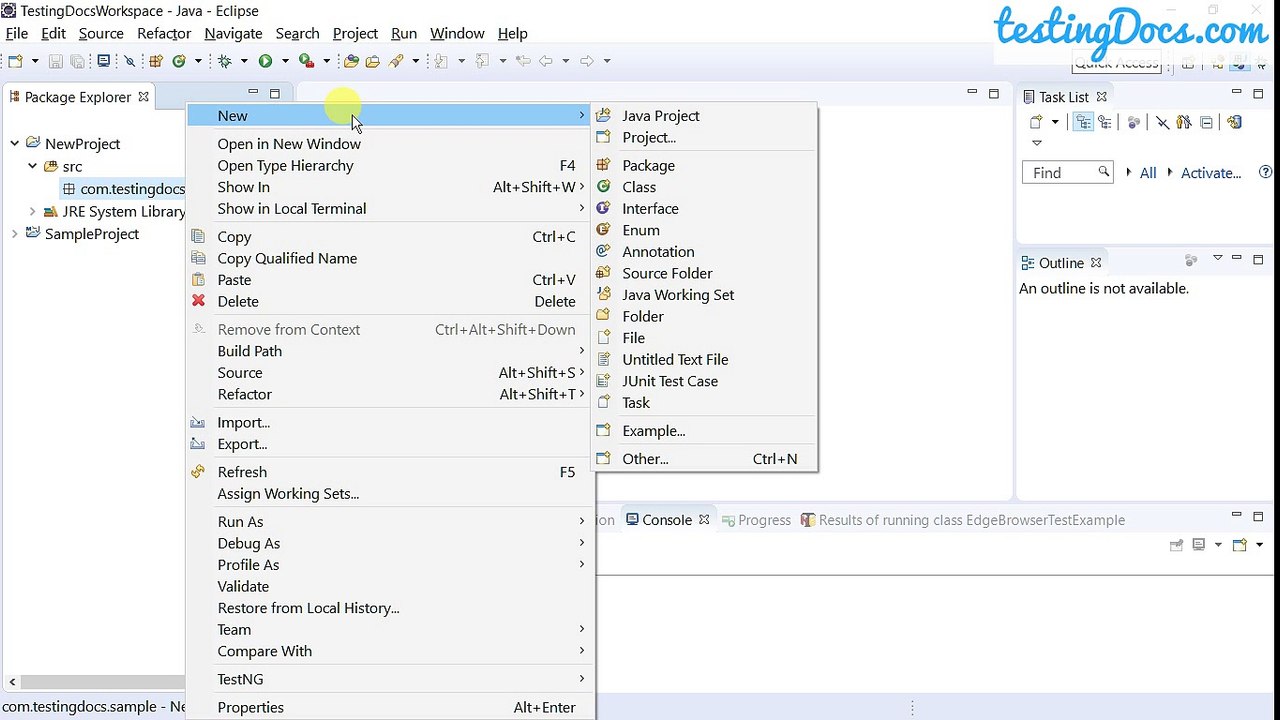This screenshot has height=720, width=1280.
Task: Click Collapse All in Task List
Action: point(1207,122)
